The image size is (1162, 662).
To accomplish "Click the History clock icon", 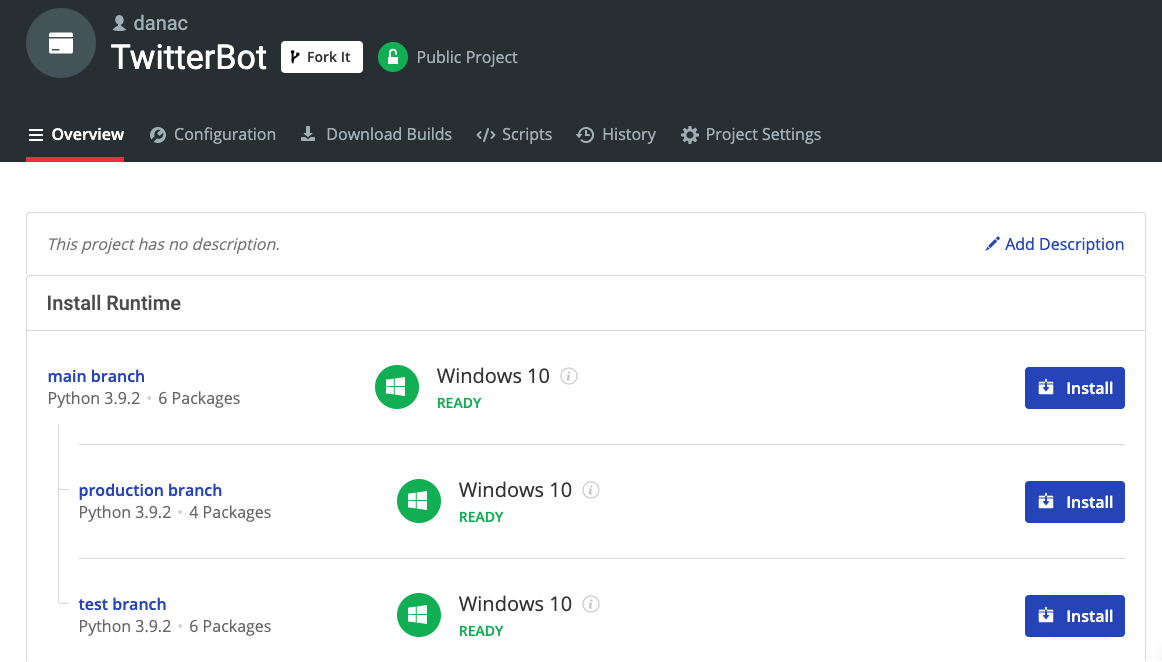I will coord(585,134).
